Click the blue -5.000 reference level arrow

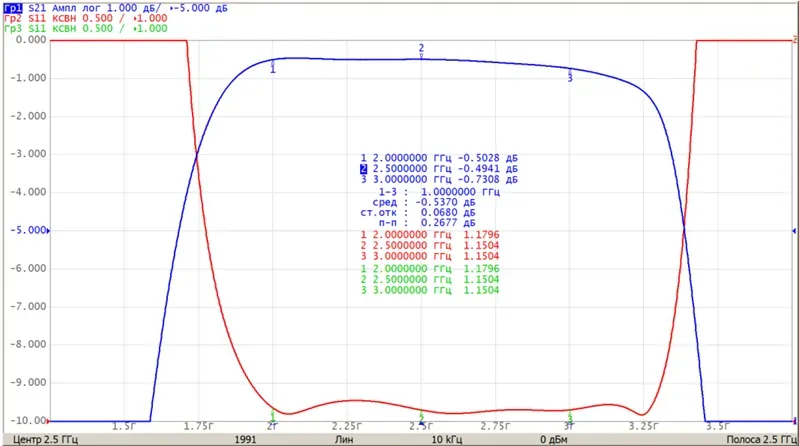pos(30,230)
